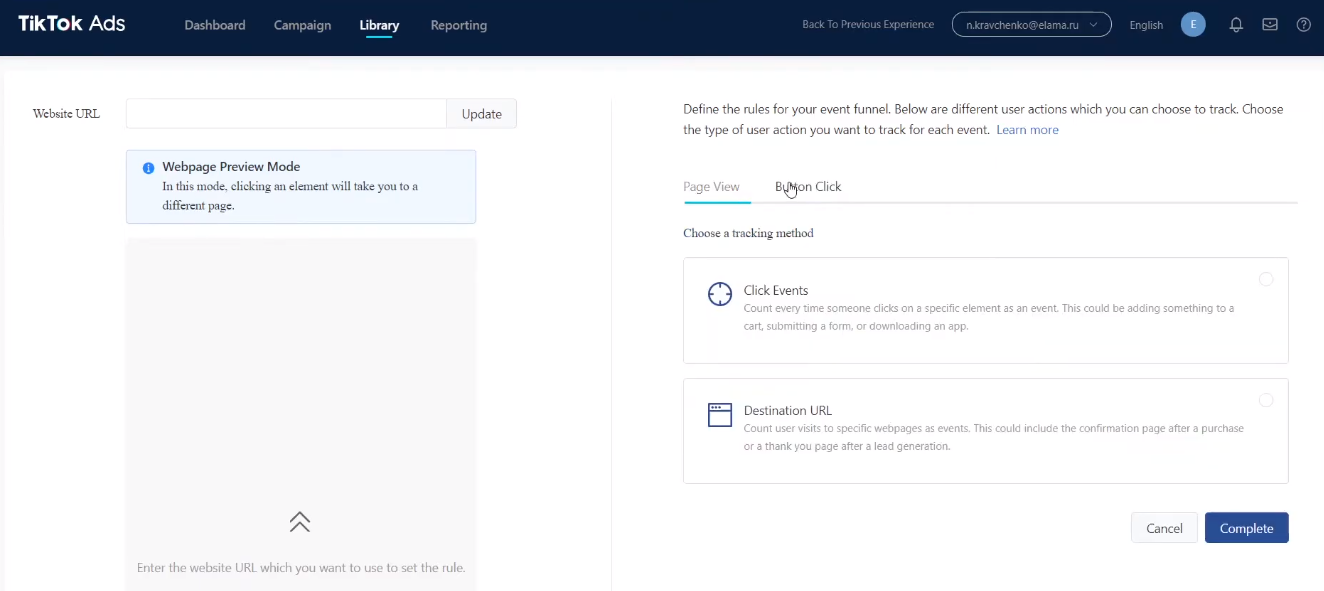Follow the Learn more link
The image size is (1324, 591).
click(1027, 130)
